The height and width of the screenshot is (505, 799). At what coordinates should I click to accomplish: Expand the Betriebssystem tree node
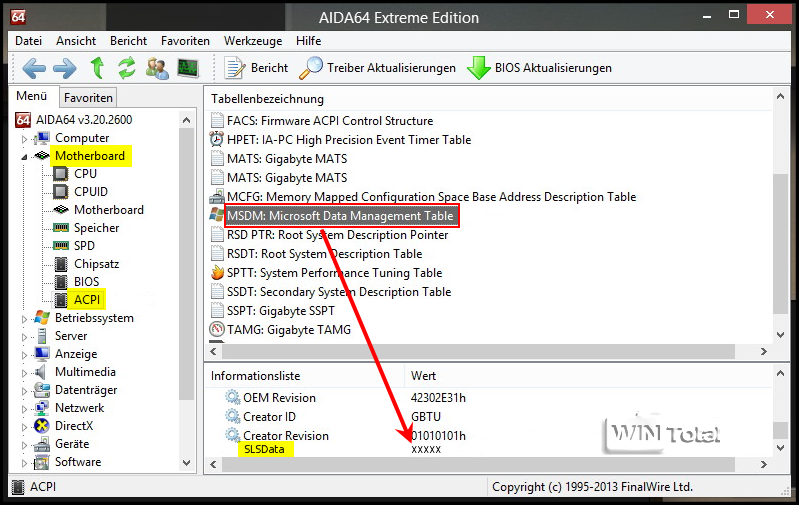click(x=24, y=319)
